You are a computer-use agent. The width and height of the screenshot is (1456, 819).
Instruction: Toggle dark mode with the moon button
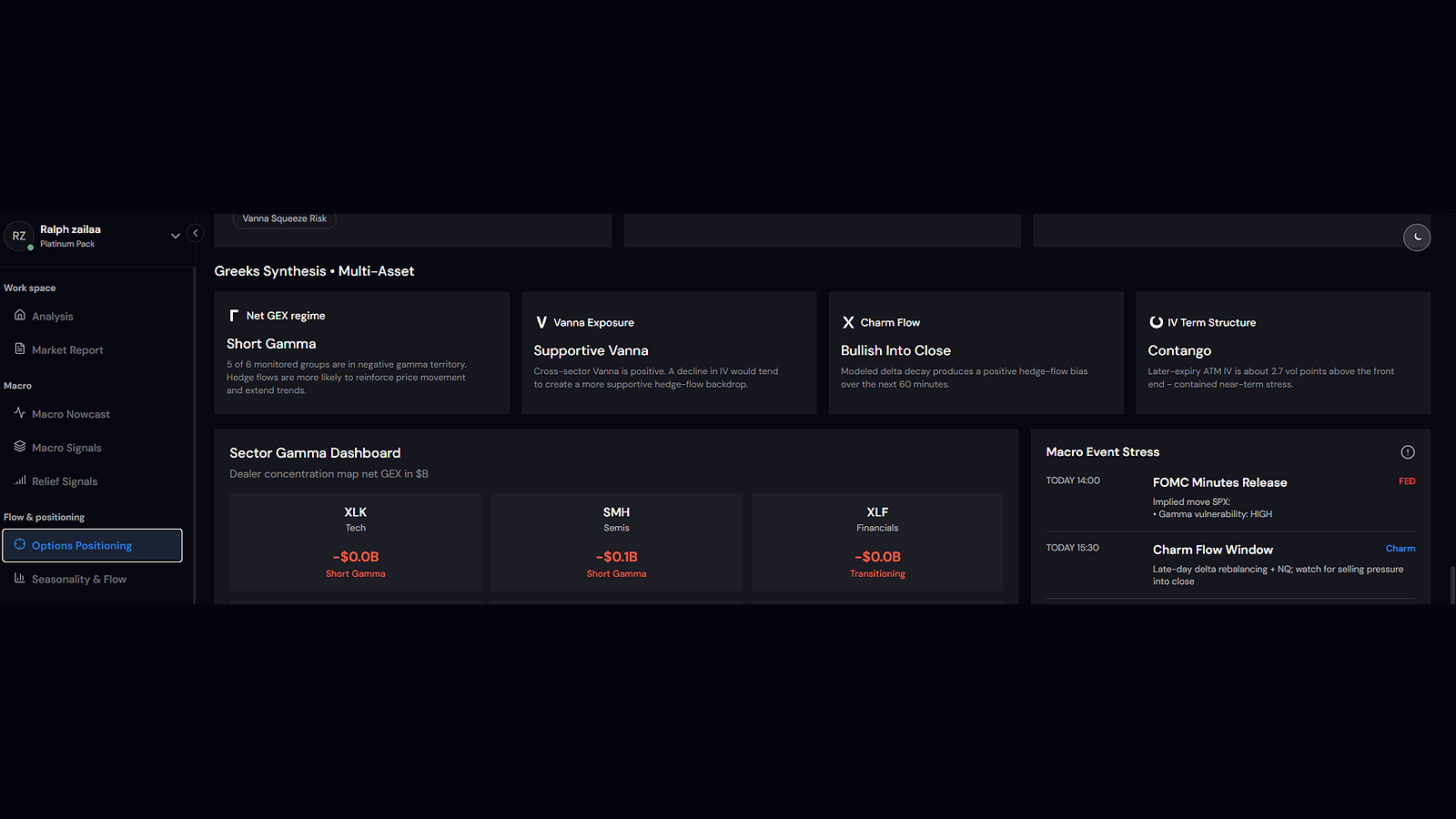click(1417, 238)
